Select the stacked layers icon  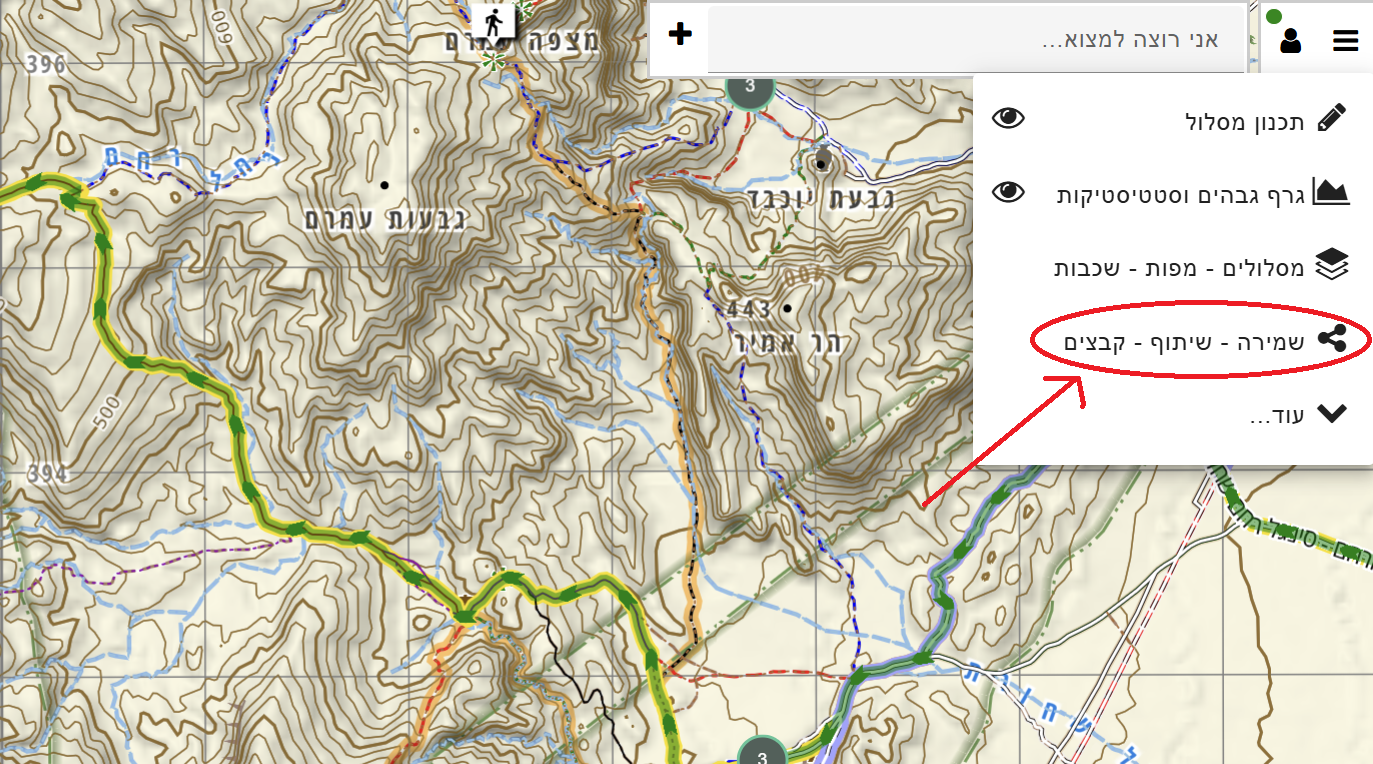(x=1331, y=266)
